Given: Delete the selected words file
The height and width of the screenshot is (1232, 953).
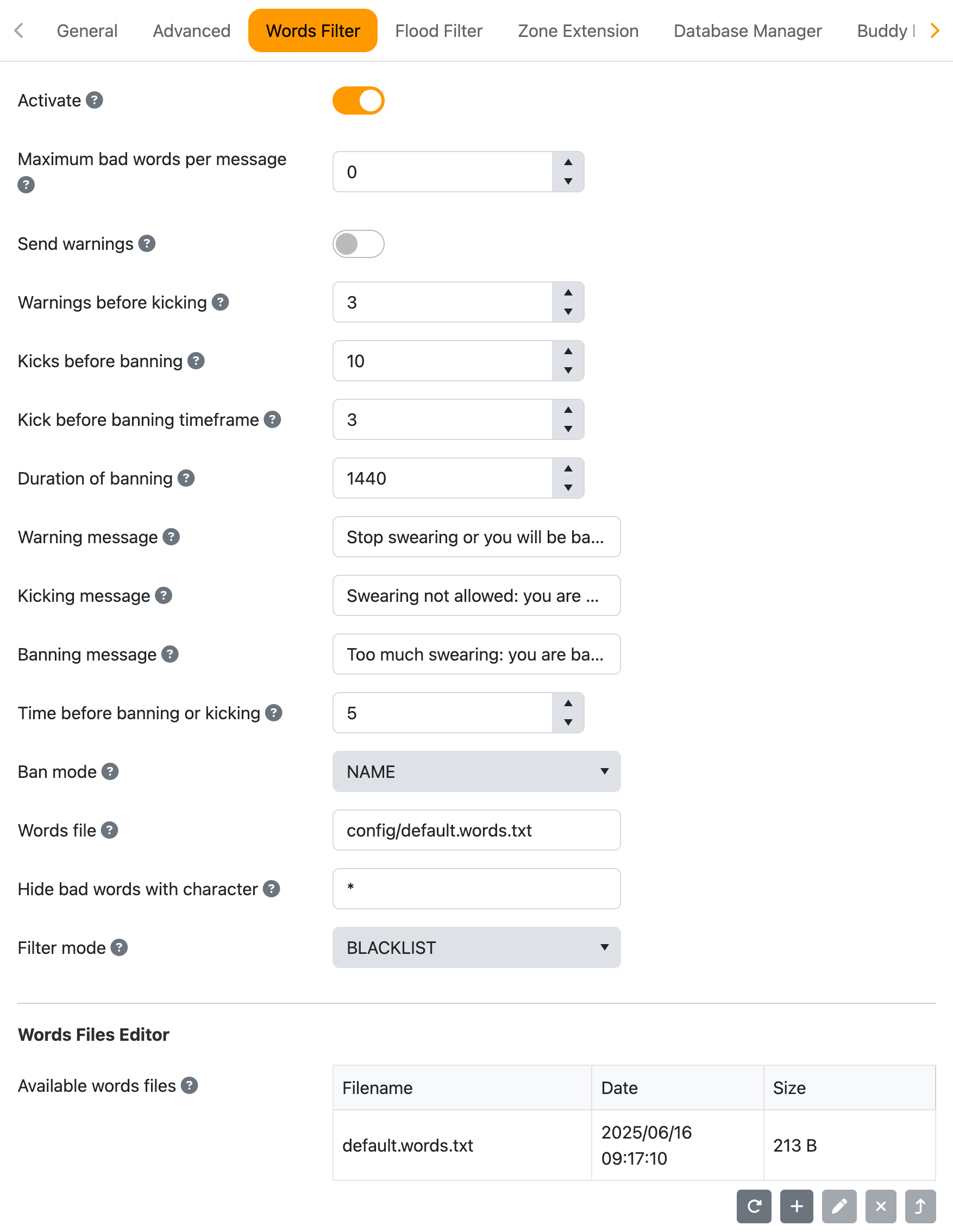Looking at the screenshot, I should (x=880, y=1206).
